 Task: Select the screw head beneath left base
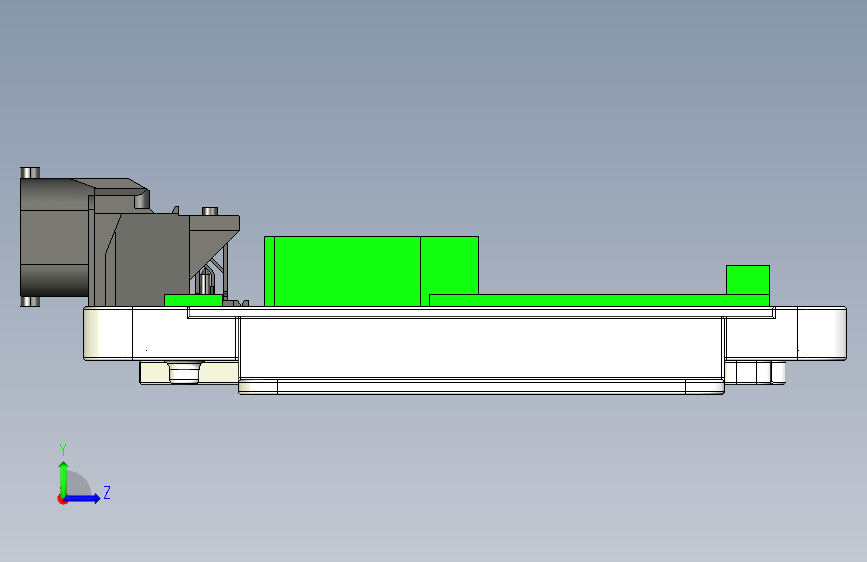pyautogui.click(x=184, y=372)
